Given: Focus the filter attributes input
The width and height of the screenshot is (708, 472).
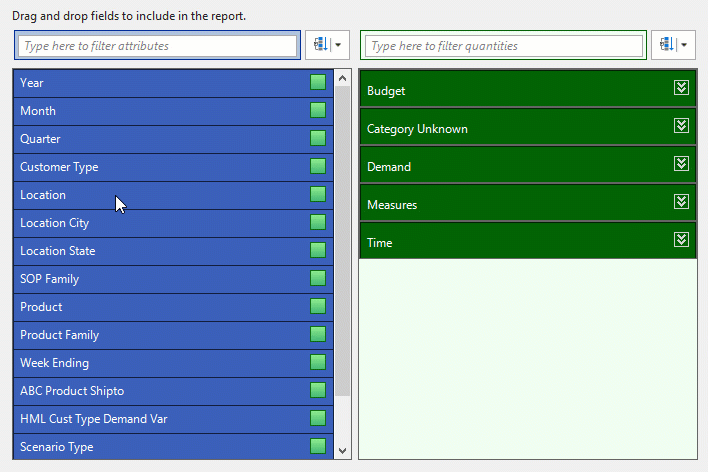Looking at the screenshot, I should click(157, 46).
